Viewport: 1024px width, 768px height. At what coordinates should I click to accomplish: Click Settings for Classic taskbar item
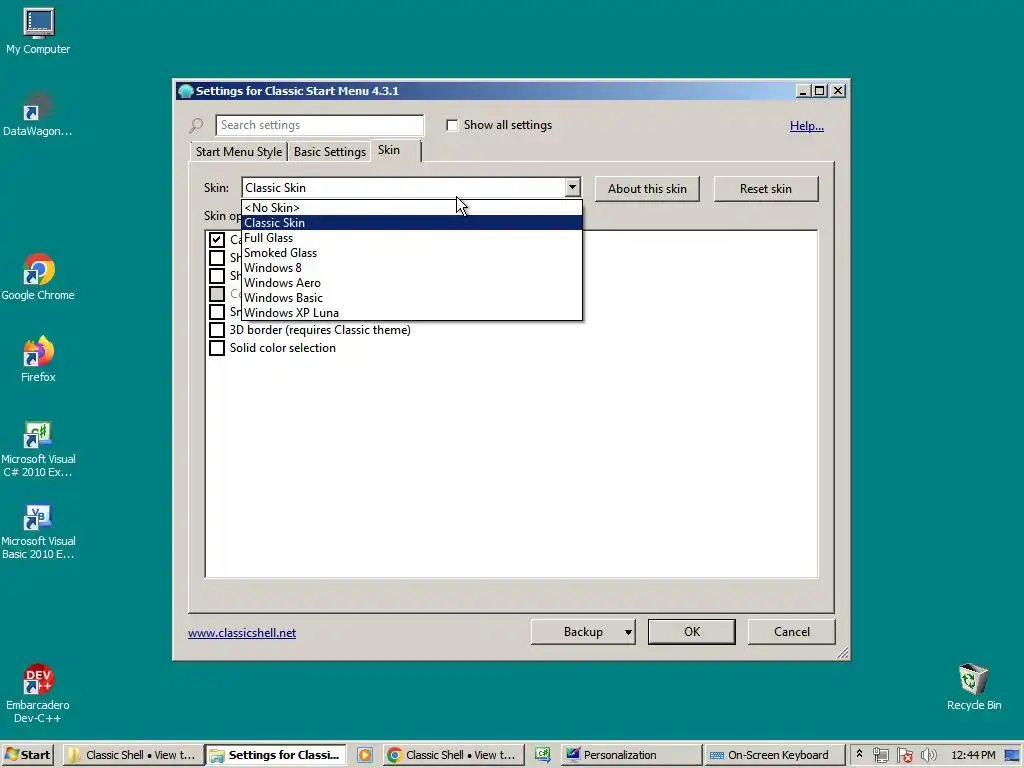(276, 755)
